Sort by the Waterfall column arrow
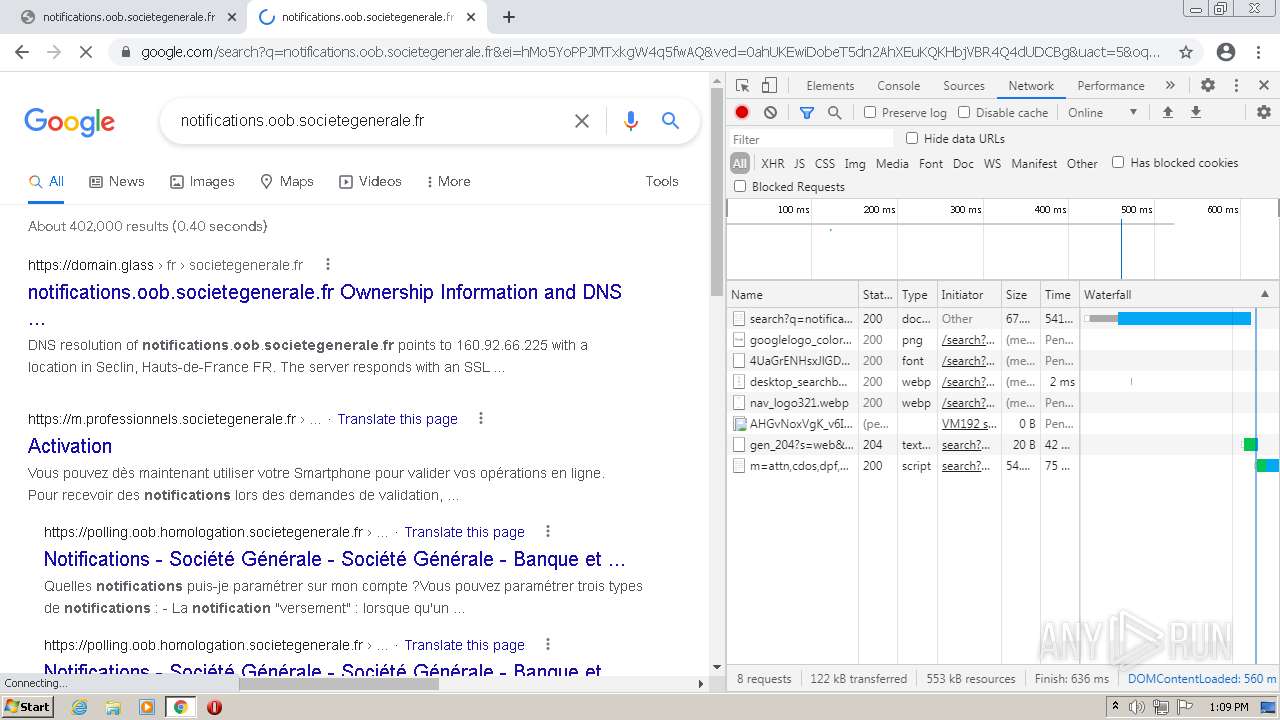Viewport: 1280px width, 720px height. 1264,294
